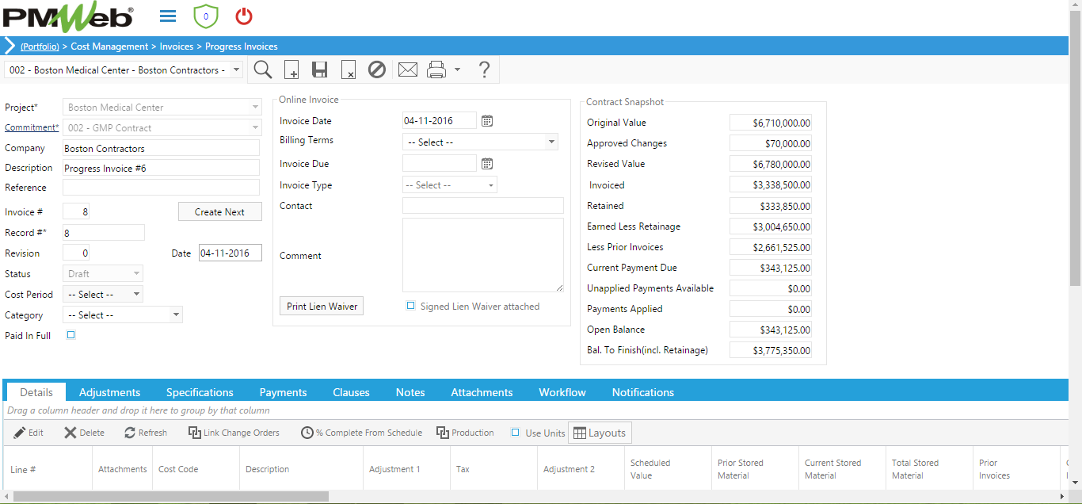1083x504 pixels.
Task: Click the Comment text area
Action: coord(483,255)
